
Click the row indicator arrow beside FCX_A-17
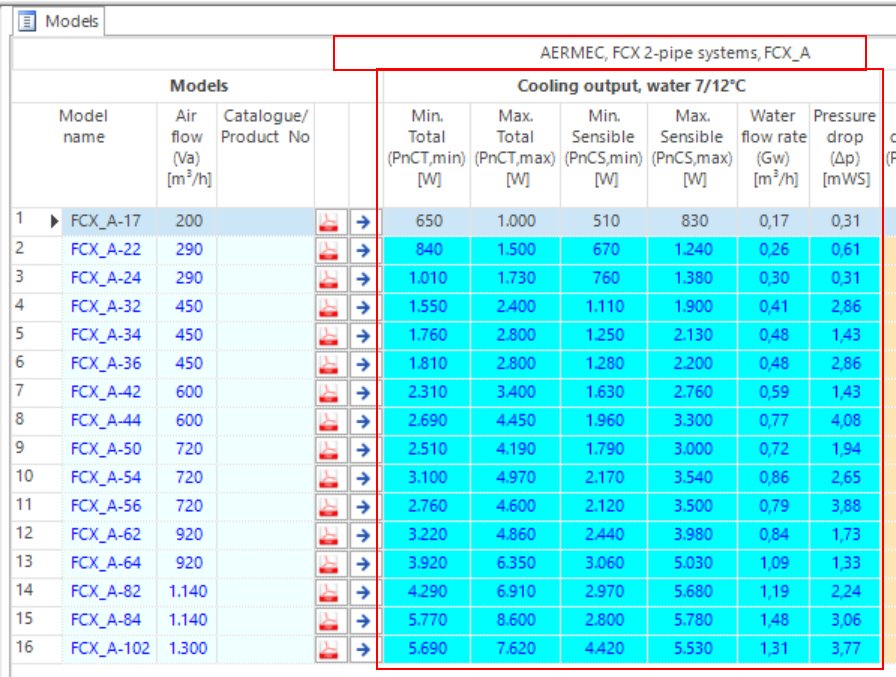(x=55, y=222)
